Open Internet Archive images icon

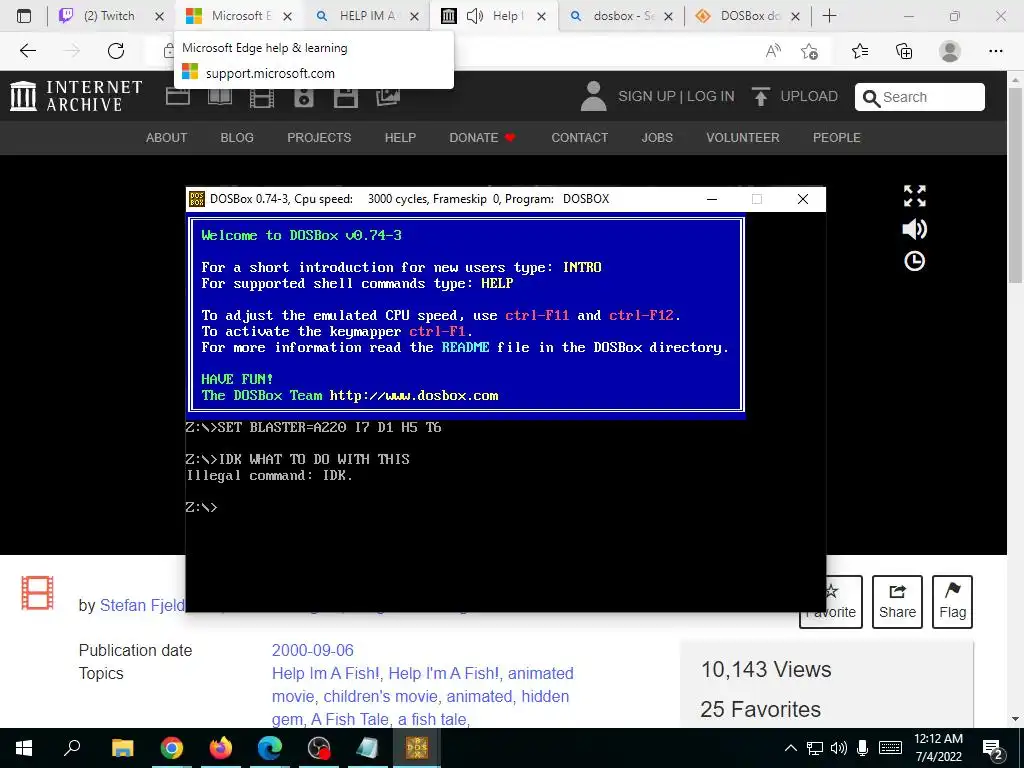pyautogui.click(x=388, y=97)
